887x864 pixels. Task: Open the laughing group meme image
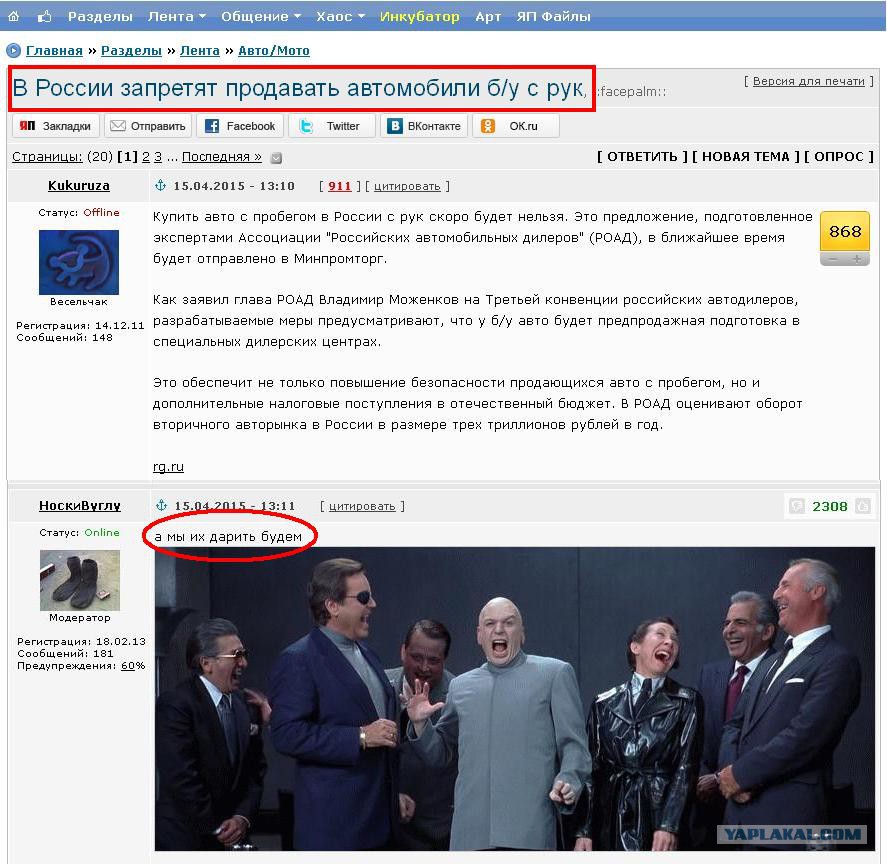point(515,698)
